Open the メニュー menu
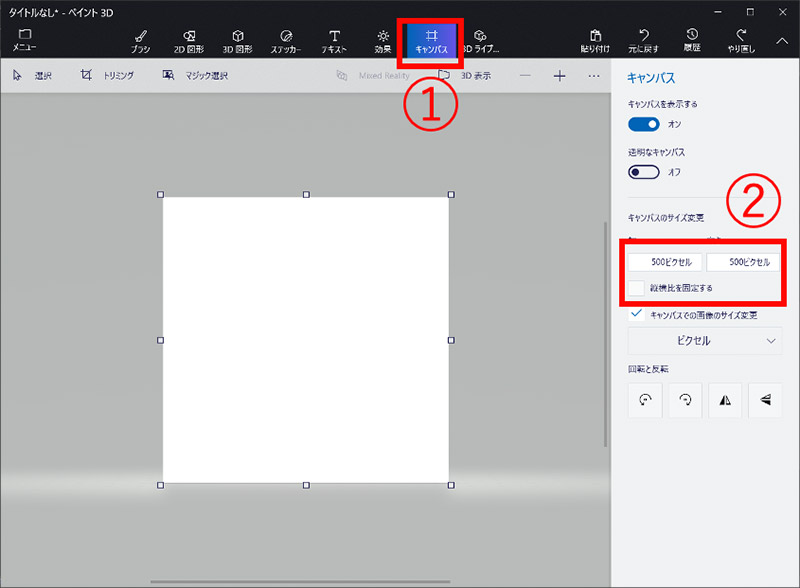This screenshot has height=588, width=800. 25,40
